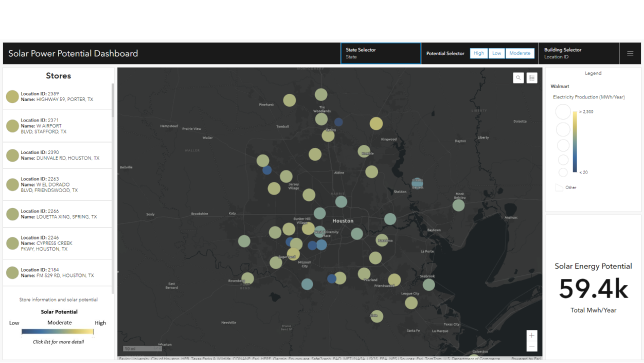Click the Stores list scrollbar
Image resolution: width=644 pixels, height=363 pixels.
(113, 101)
